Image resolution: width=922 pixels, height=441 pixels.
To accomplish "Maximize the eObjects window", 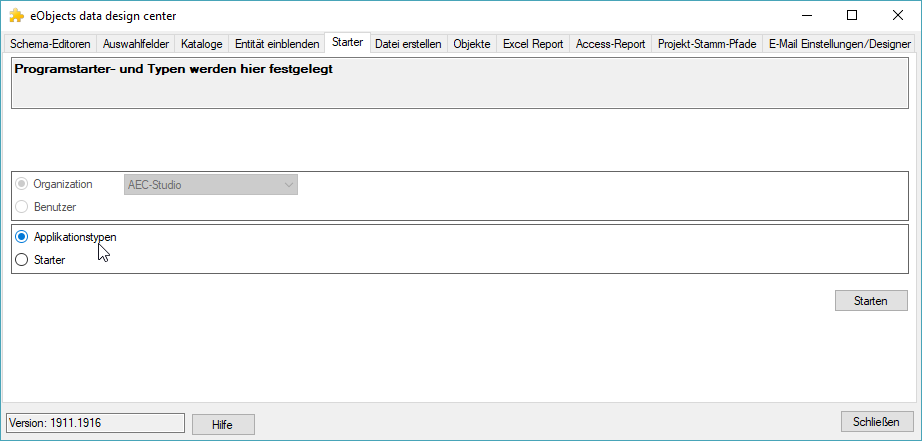I will click(851, 16).
